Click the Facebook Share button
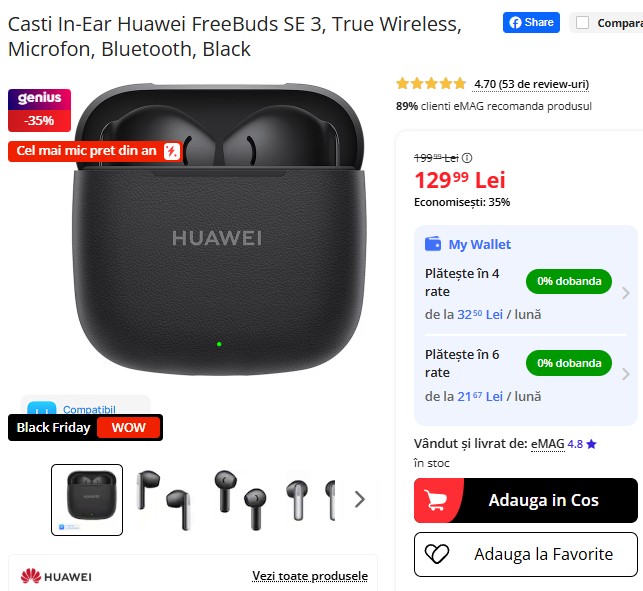Viewport: 643px width, 591px height. [531, 22]
